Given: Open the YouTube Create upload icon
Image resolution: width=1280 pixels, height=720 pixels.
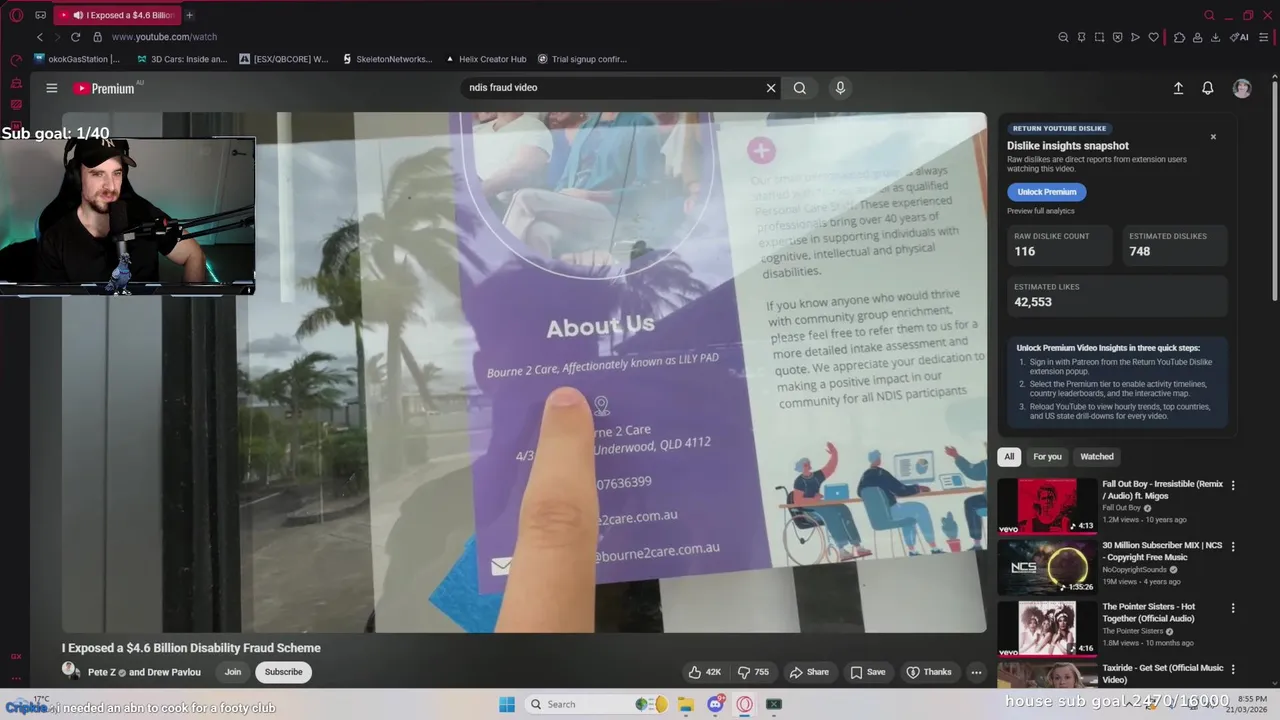Looking at the screenshot, I should [1178, 88].
